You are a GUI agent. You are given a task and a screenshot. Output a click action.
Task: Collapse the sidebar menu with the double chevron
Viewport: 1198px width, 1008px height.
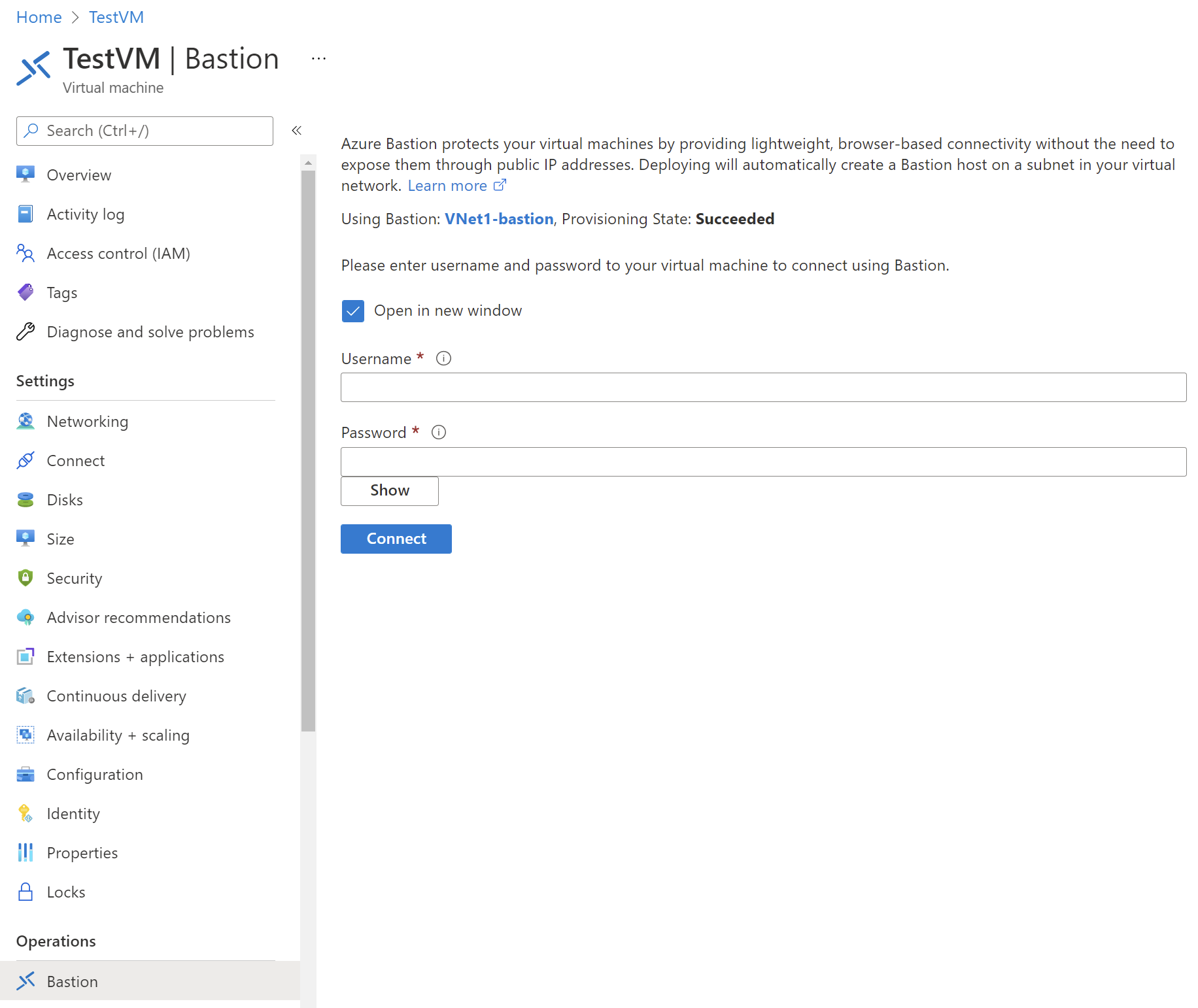click(296, 131)
